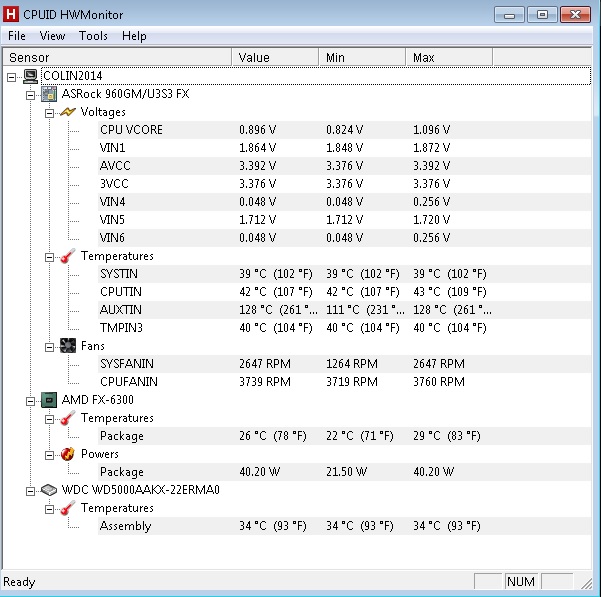
Task: Collapse the motherboard Temperatures group
Action: [x=49, y=257]
